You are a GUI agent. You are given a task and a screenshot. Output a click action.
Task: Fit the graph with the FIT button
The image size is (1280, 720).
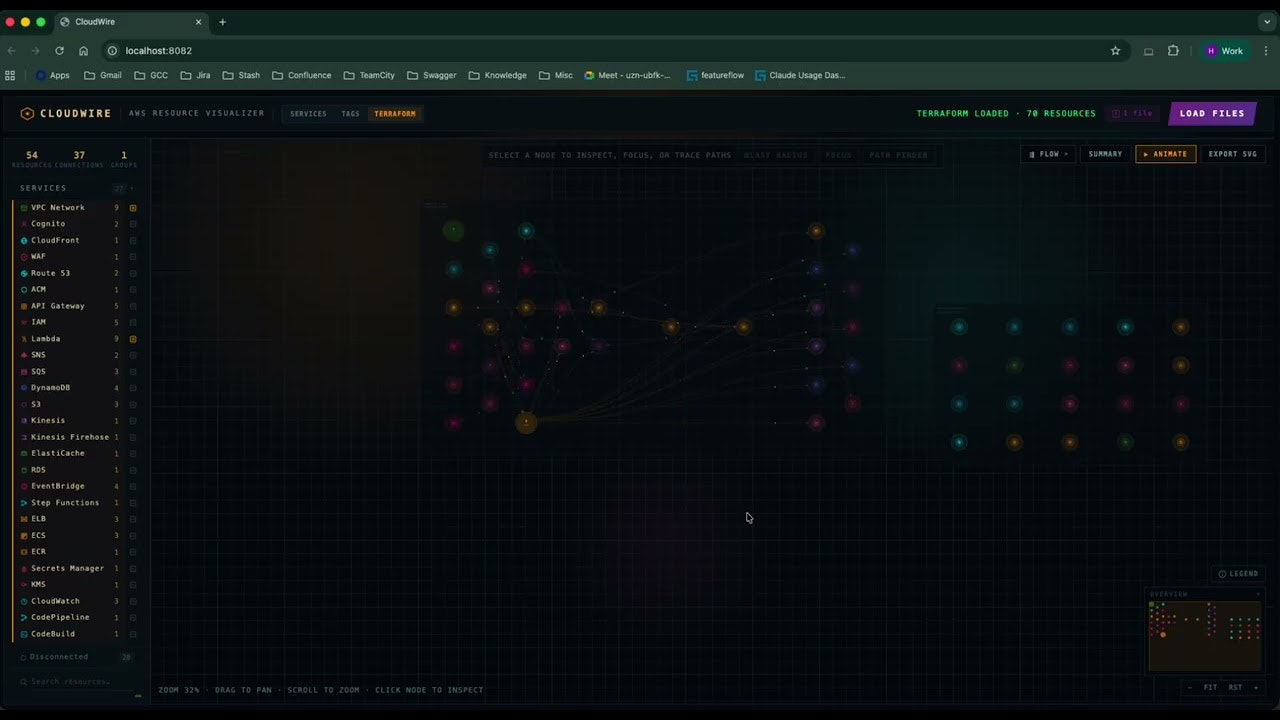(x=1210, y=688)
